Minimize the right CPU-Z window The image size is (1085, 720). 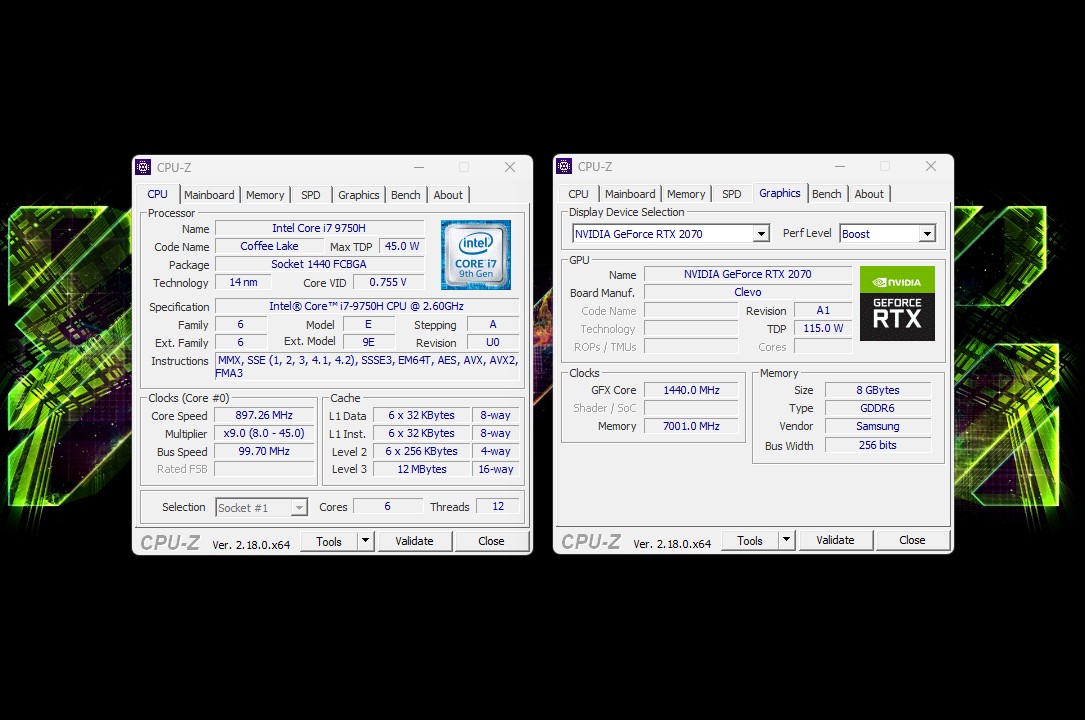[839, 166]
